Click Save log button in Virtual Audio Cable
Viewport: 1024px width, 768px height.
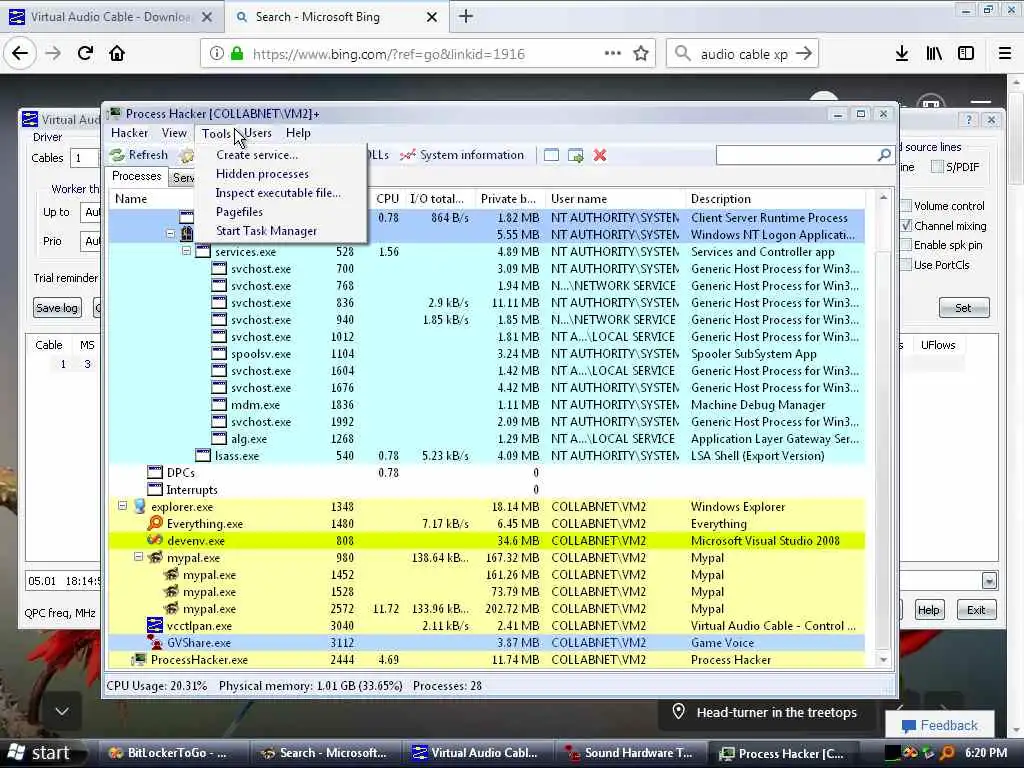pos(57,308)
